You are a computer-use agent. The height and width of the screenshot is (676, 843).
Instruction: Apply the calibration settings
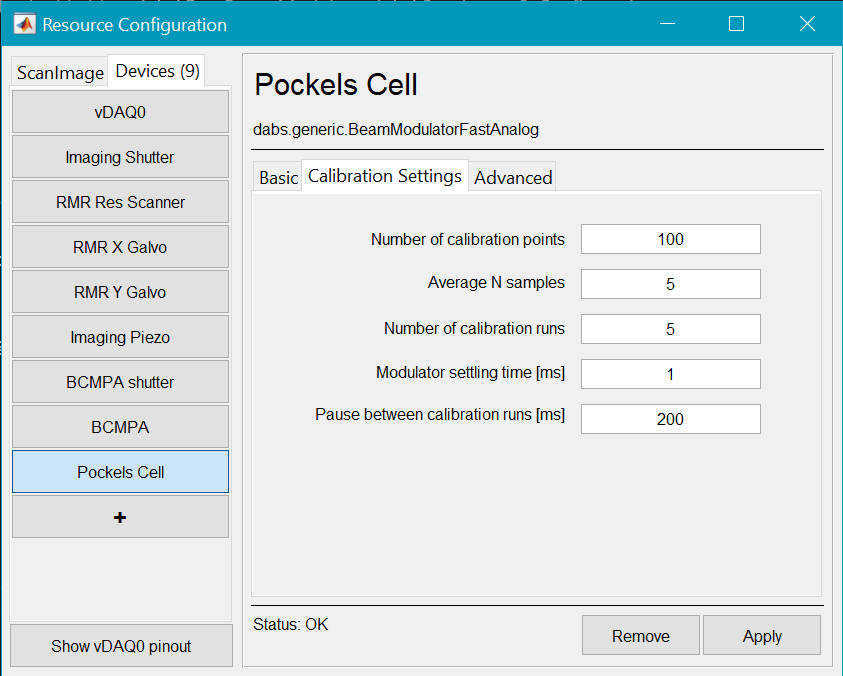[x=762, y=636]
